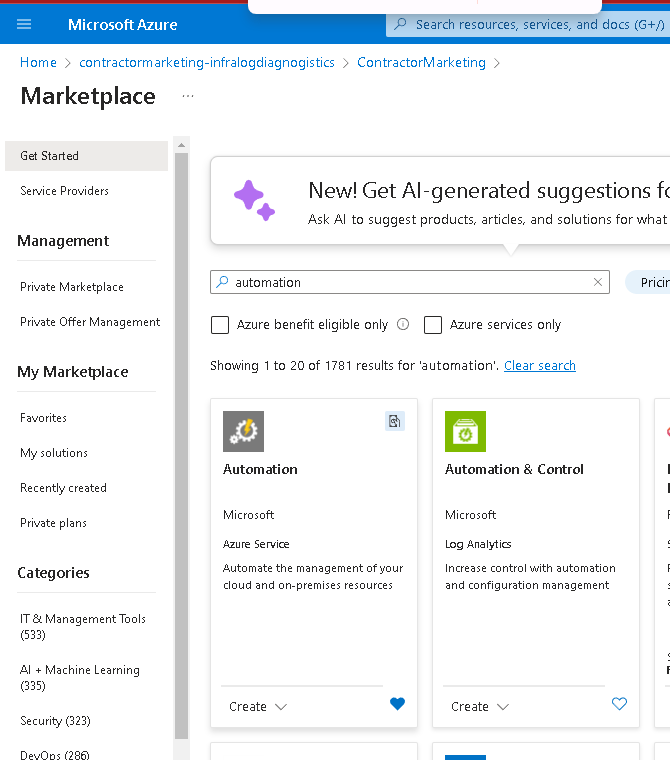Click the search magnifier icon in top bar
The image size is (670, 760).
400,24
